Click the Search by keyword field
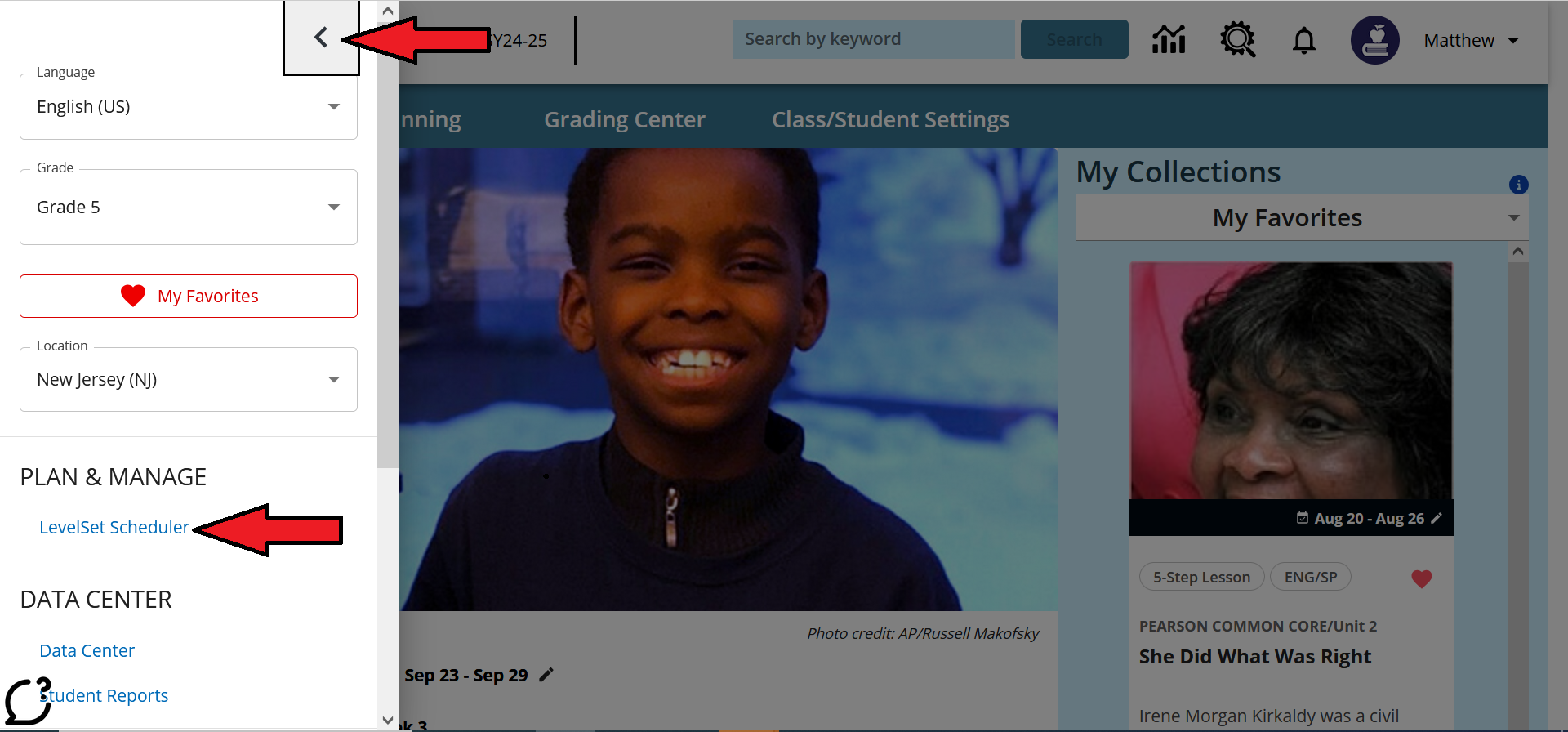Image resolution: width=1568 pixels, height=732 pixels. [874, 39]
